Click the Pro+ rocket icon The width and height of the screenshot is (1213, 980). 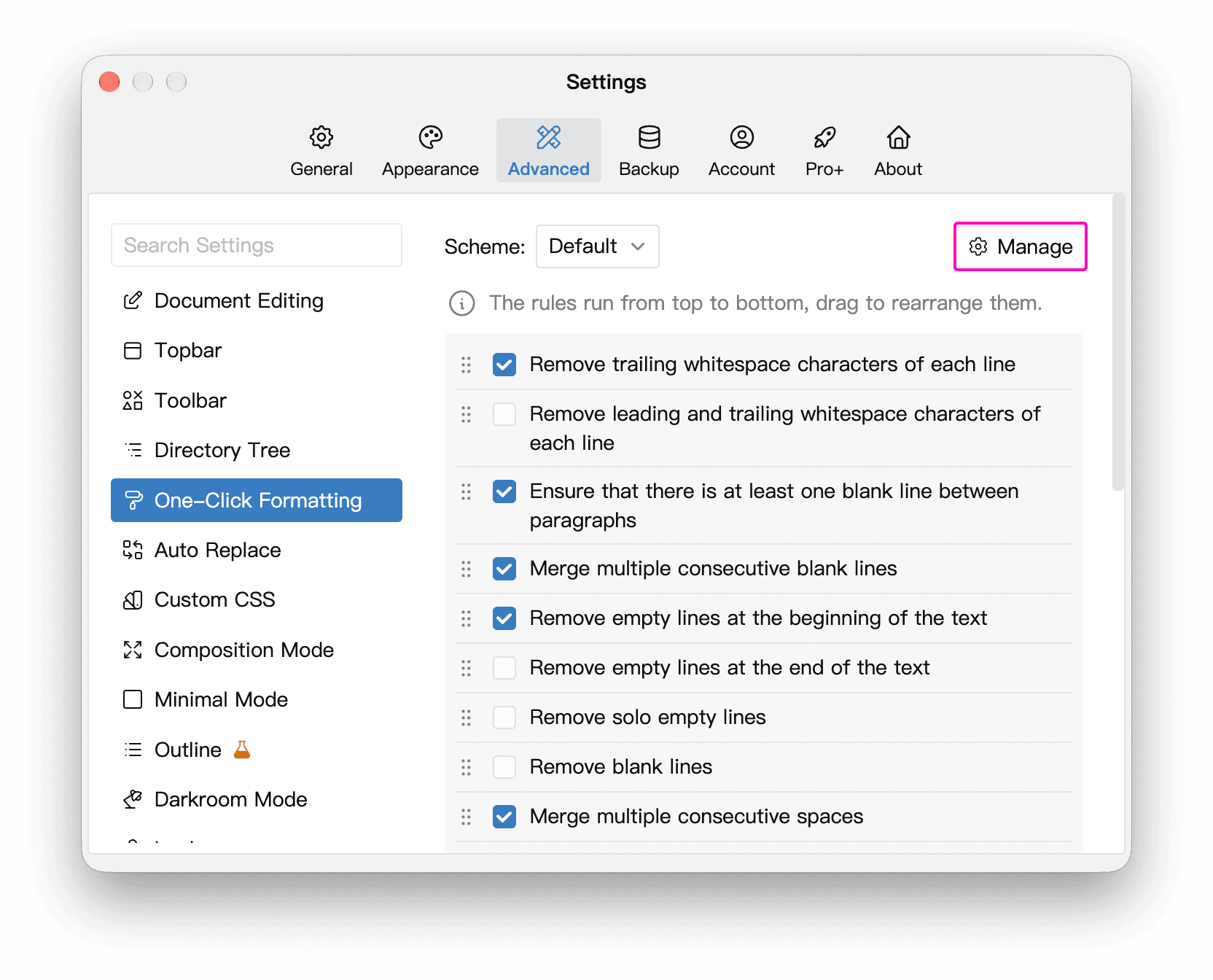tap(824, 137)
